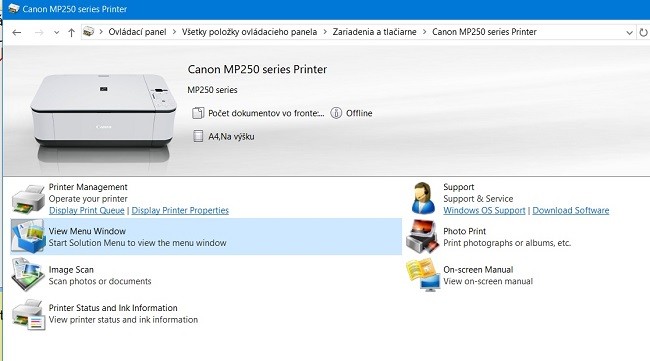Go back with the left arrow

(x=17, y=32)
